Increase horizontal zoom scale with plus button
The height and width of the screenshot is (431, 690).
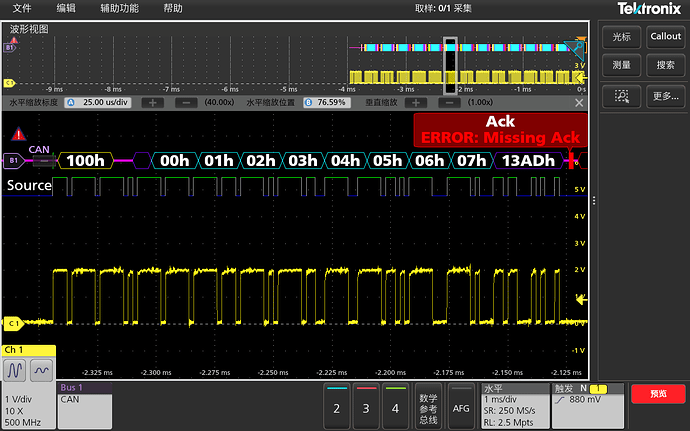tap(151, 103)
